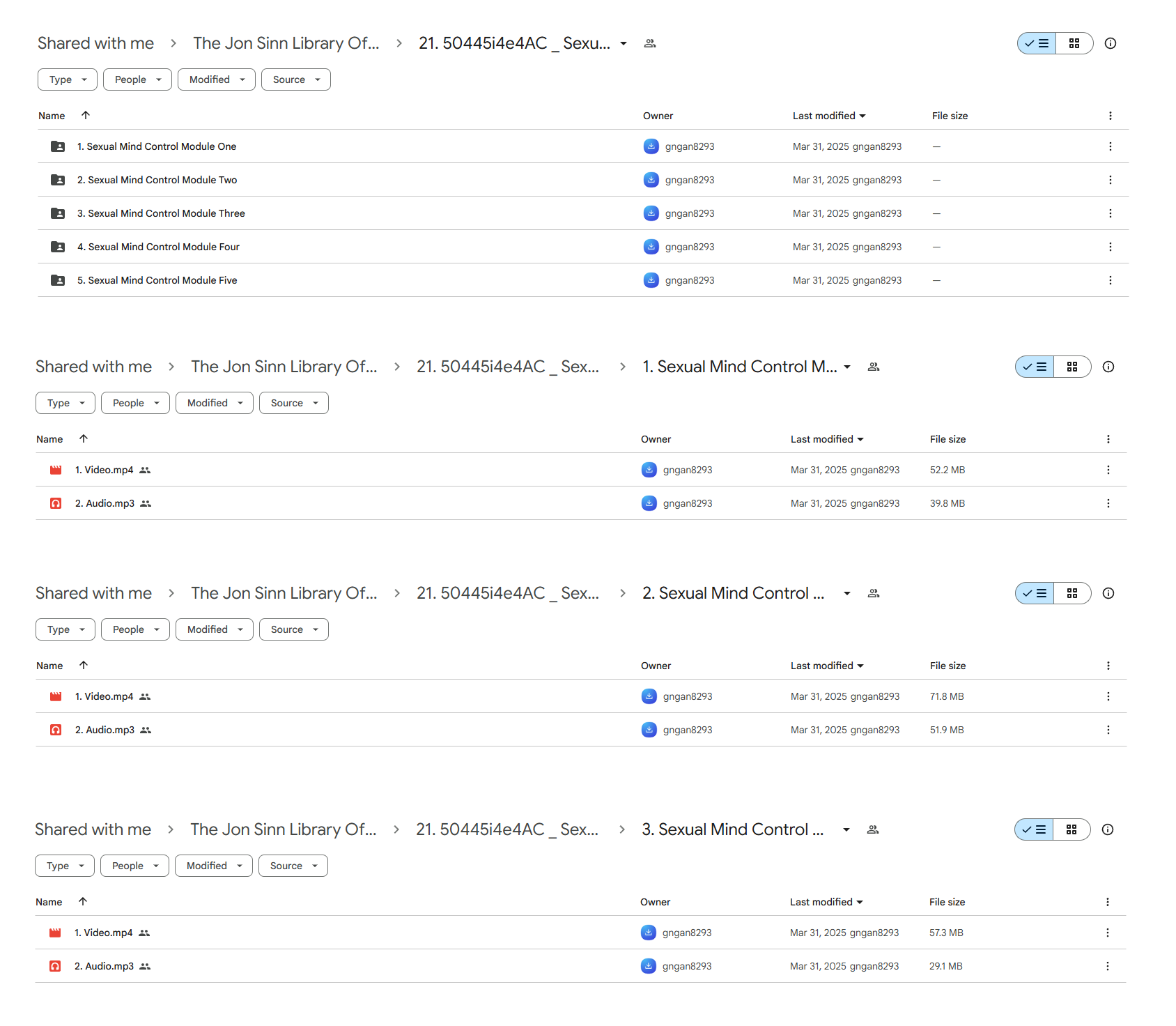Image resolution: width=1176 pixels, height=1026 pixels.
Task: More actions for 57.3 MB Video.mp4
Action: [x=1107, y=933]
